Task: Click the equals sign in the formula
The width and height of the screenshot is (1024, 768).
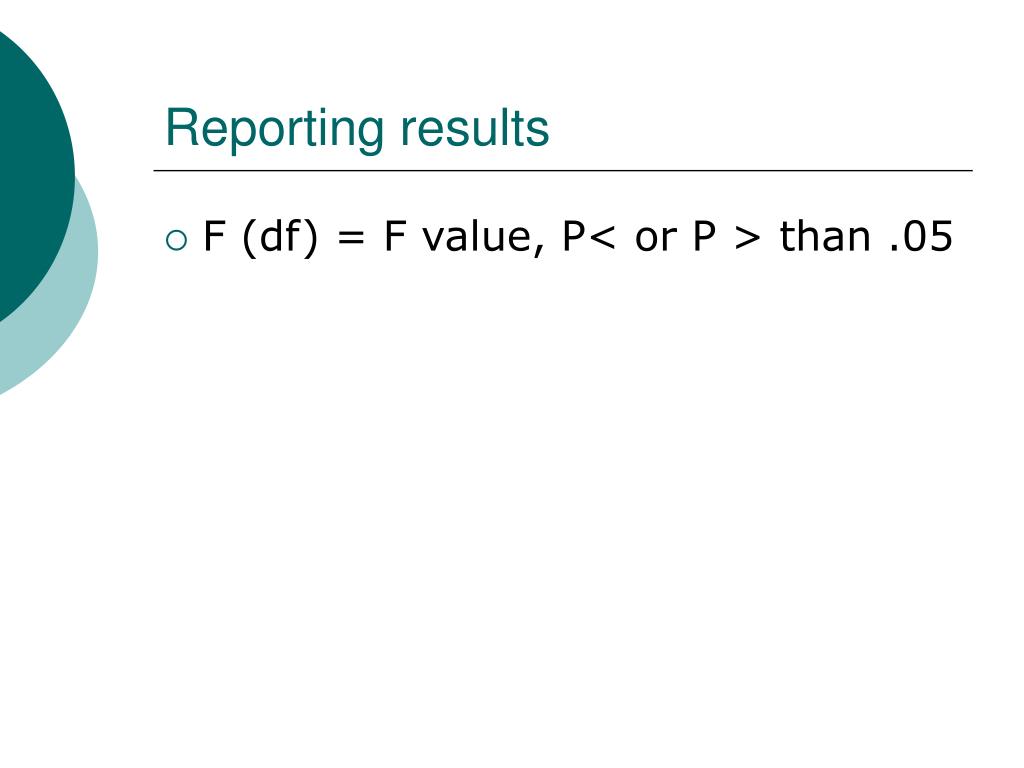Action: click(351, 238)
